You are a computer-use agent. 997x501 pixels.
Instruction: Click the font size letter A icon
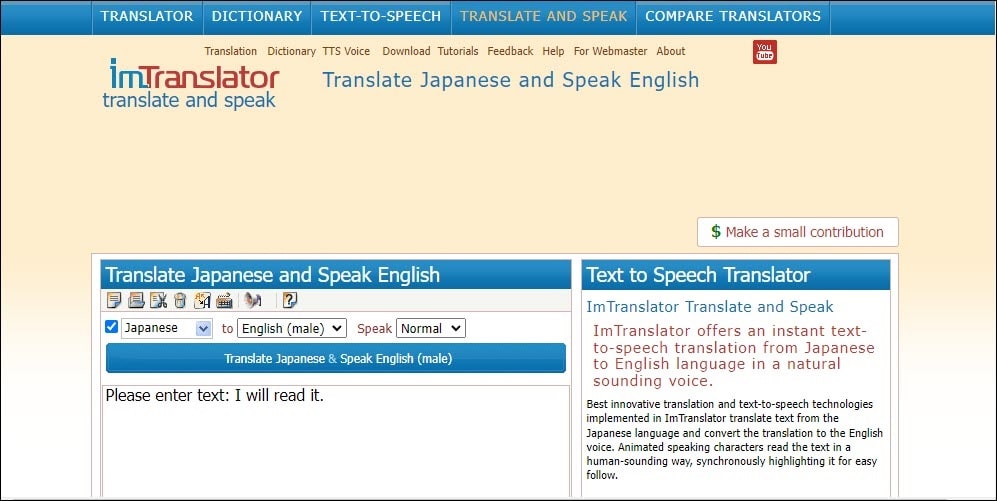(x=202, y=300)
